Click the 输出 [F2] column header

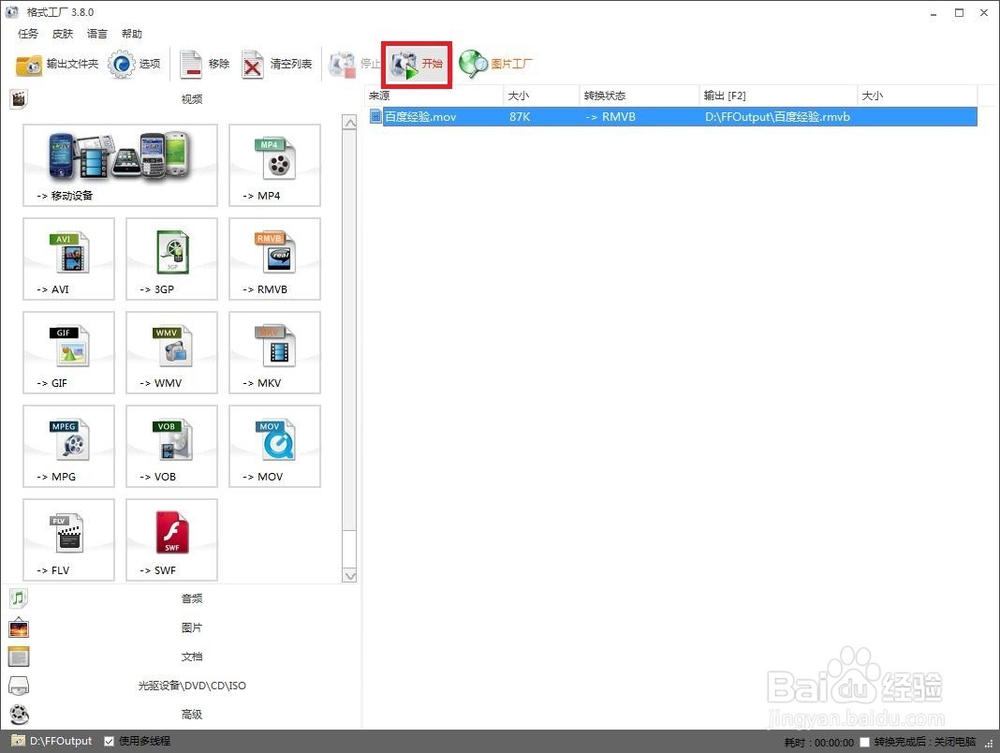click(x=778, y=96)
